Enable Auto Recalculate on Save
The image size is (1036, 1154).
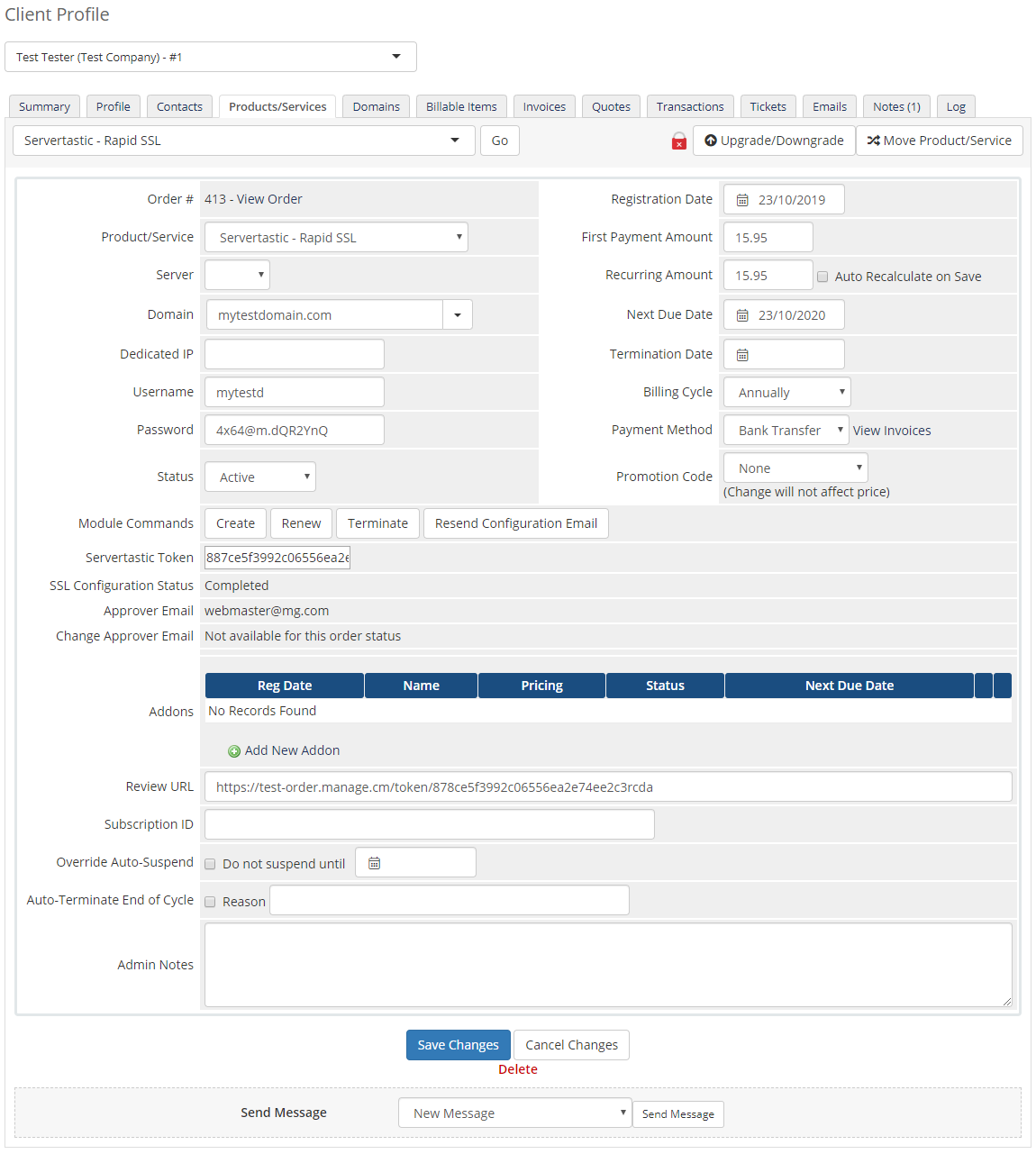822,277
